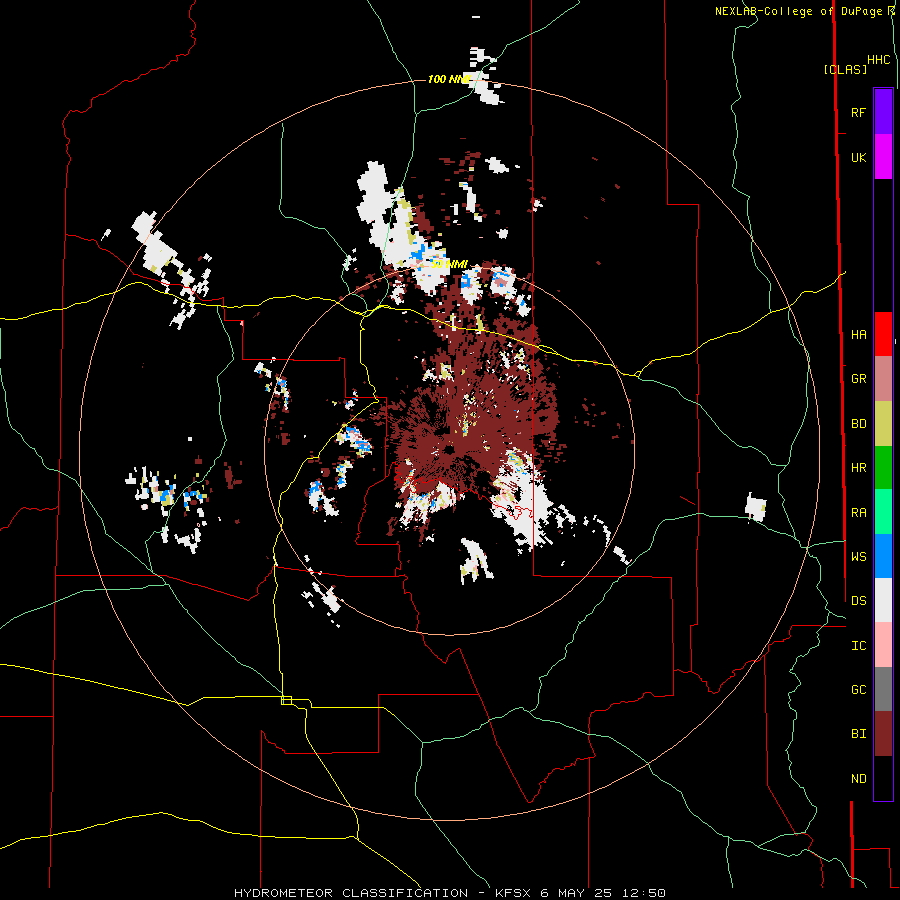The height and width of the screenshot is (900, 900).
Task: Select the gray GC legend swatch
Action: pos(883,689)
